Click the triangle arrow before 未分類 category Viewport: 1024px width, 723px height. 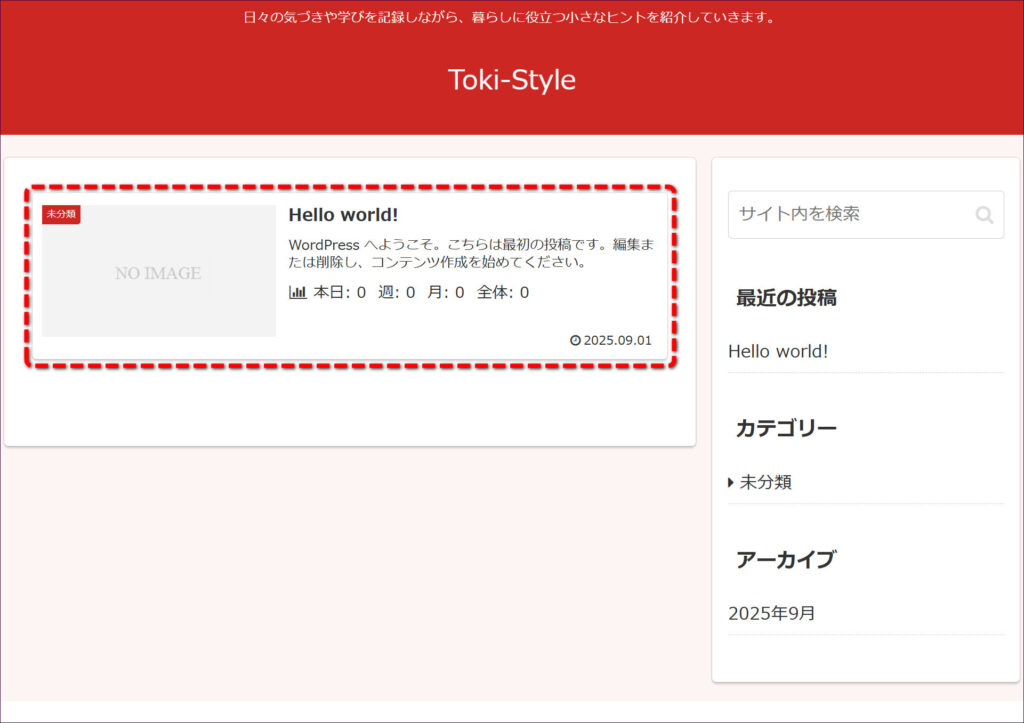pos(731,483)
